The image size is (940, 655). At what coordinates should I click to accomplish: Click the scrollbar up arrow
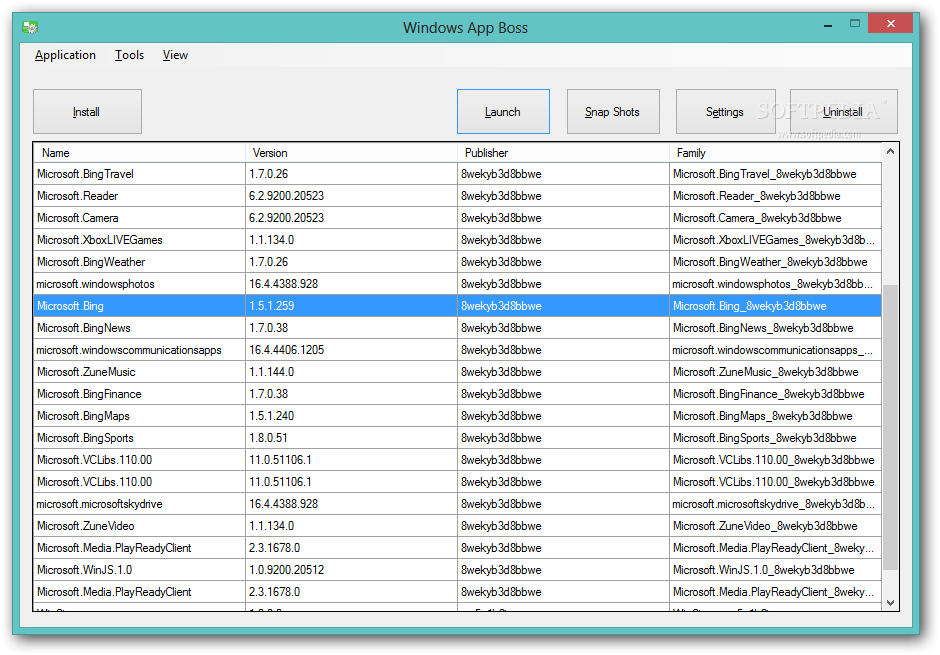pos(890,152)
